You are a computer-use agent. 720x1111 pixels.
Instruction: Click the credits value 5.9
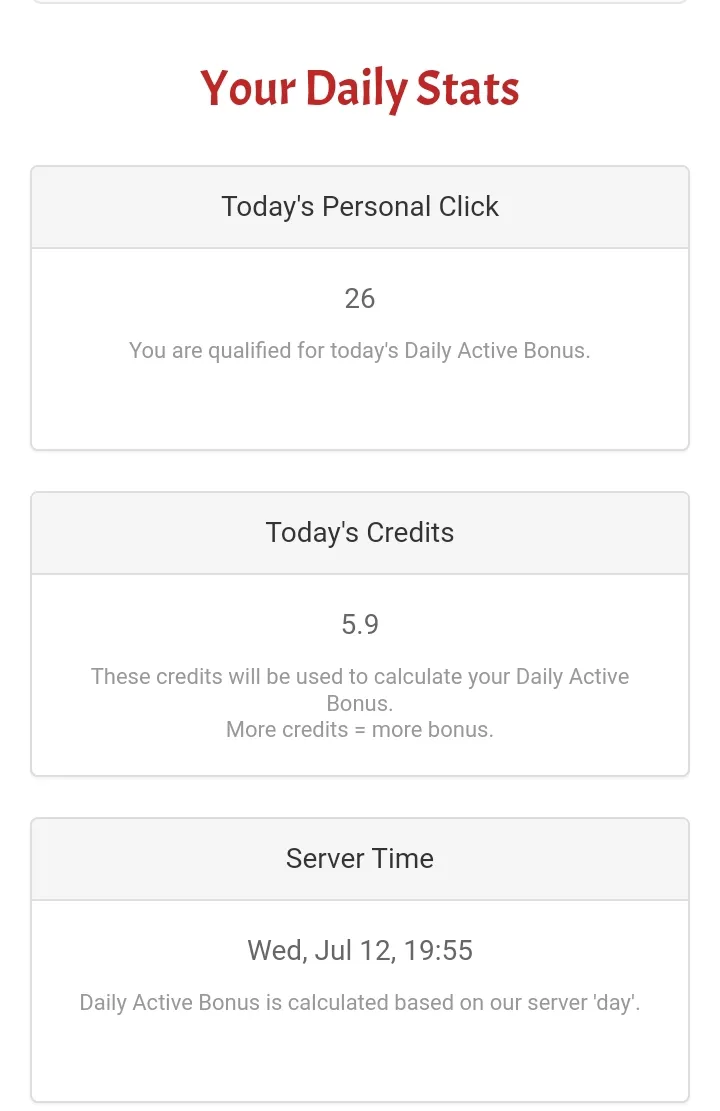click(x=359, y=625)
